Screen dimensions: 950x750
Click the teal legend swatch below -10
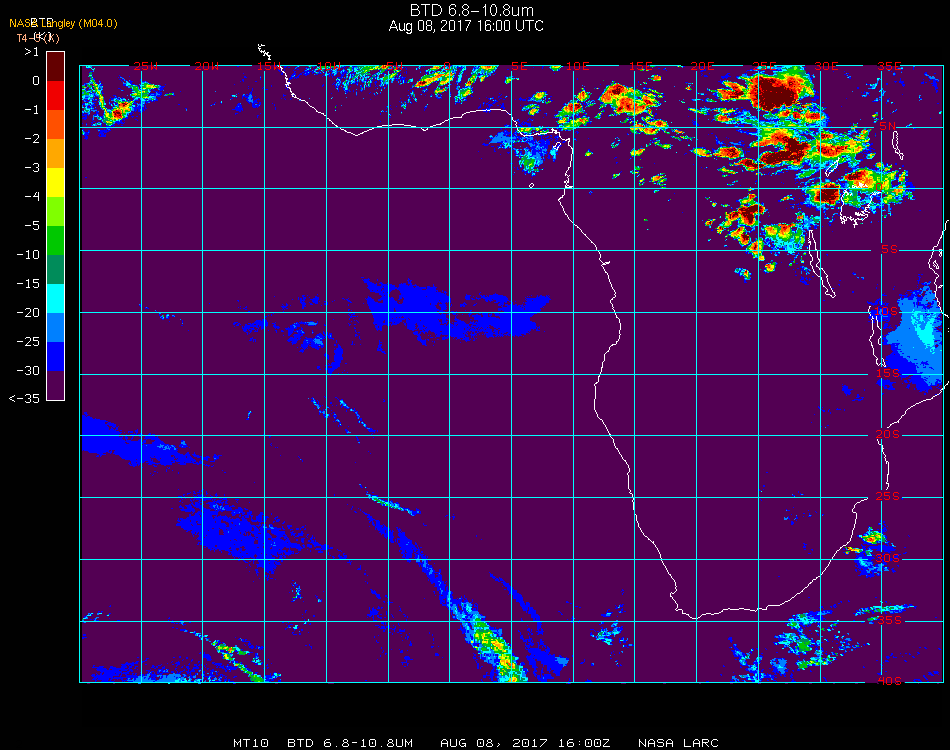(55, 270)
